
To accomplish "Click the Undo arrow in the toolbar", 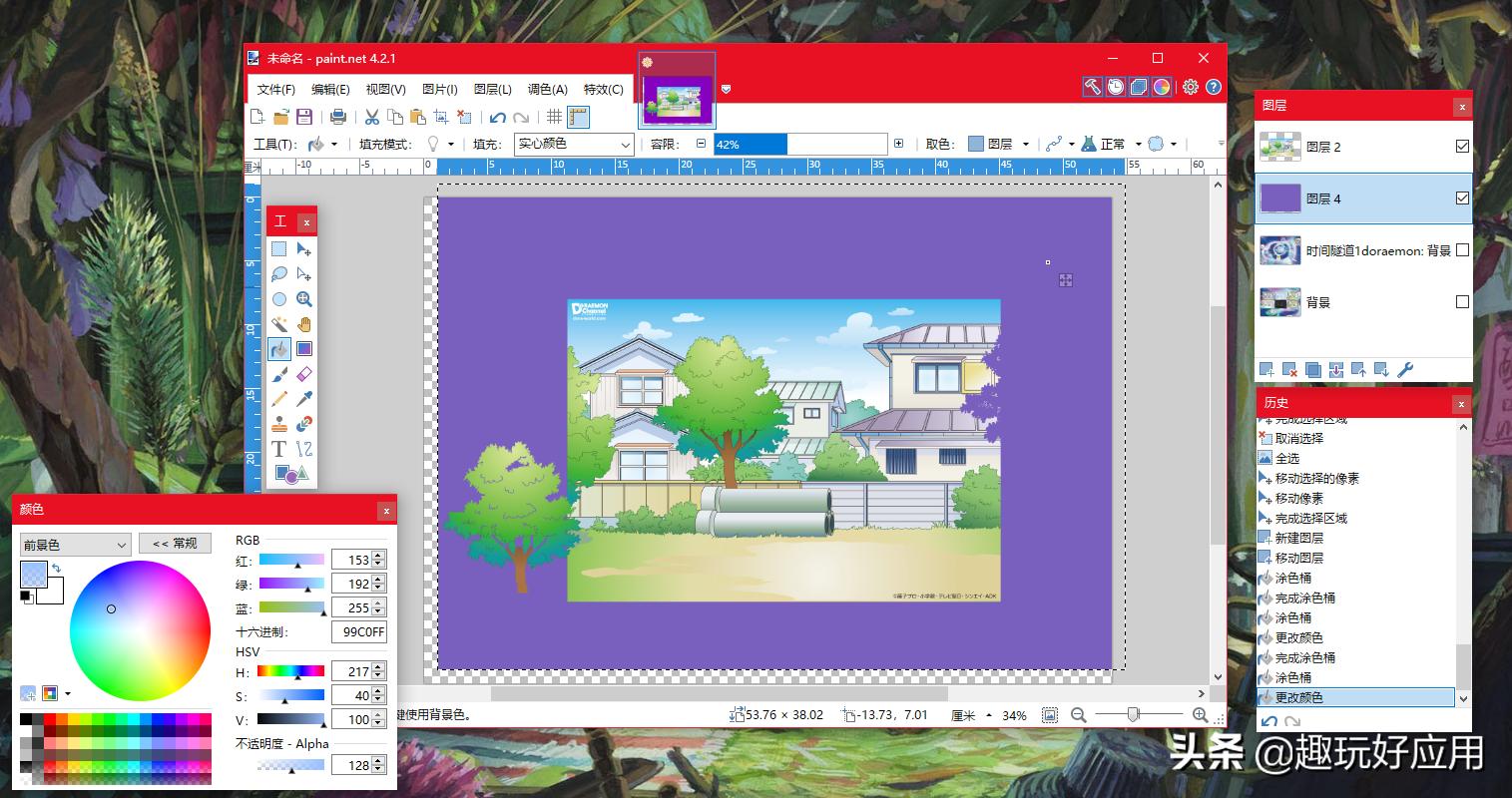I will tap(497, 117).
